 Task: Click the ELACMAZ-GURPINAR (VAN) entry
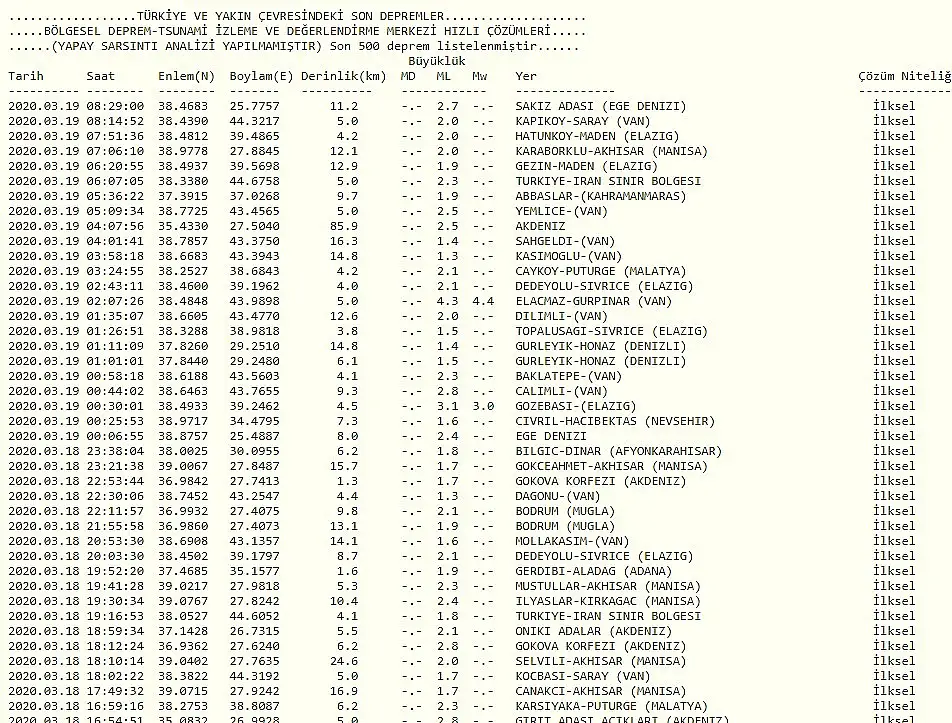tap(593, 301)
